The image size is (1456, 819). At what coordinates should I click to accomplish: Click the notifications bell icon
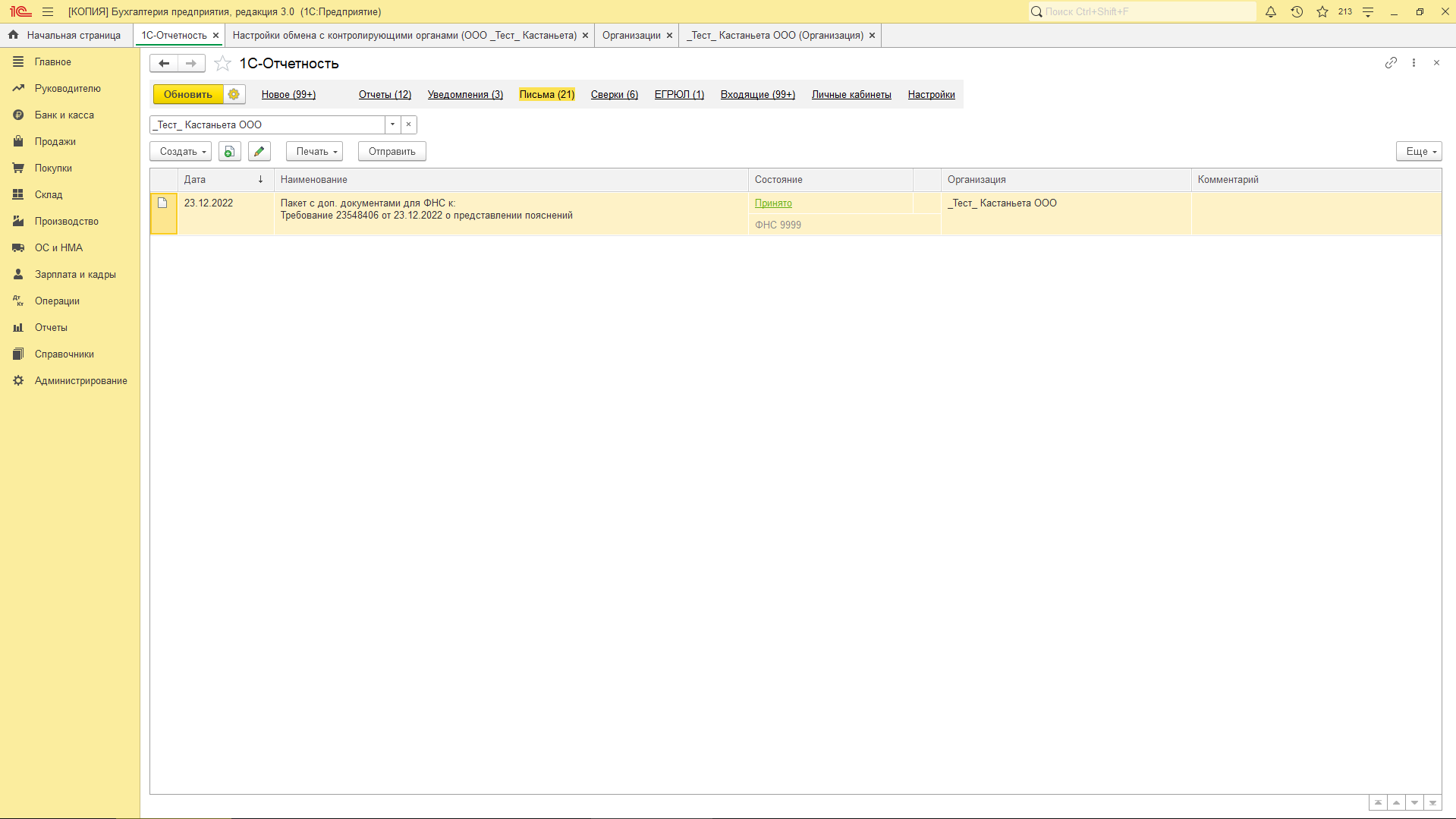click(x=1271, y=11)
